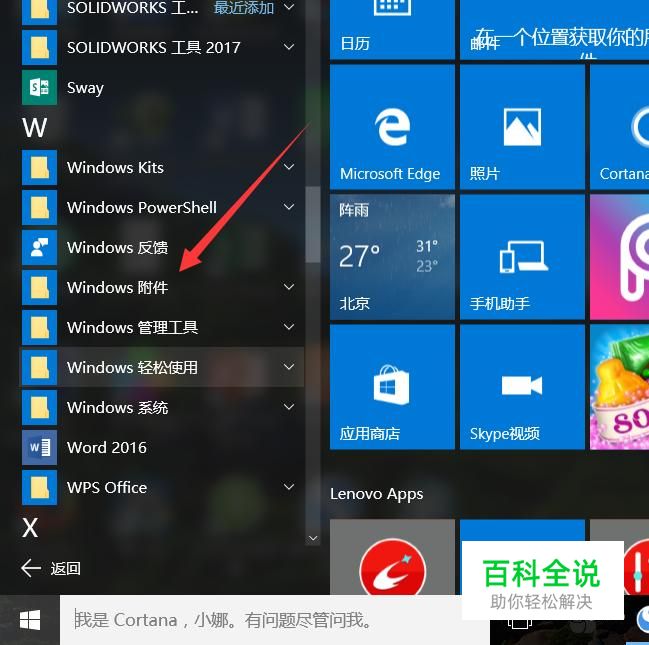Expand the Windows 系统 chevron
Image resolution: width=649 pixels, height=645 pixels.
(289, 407)
